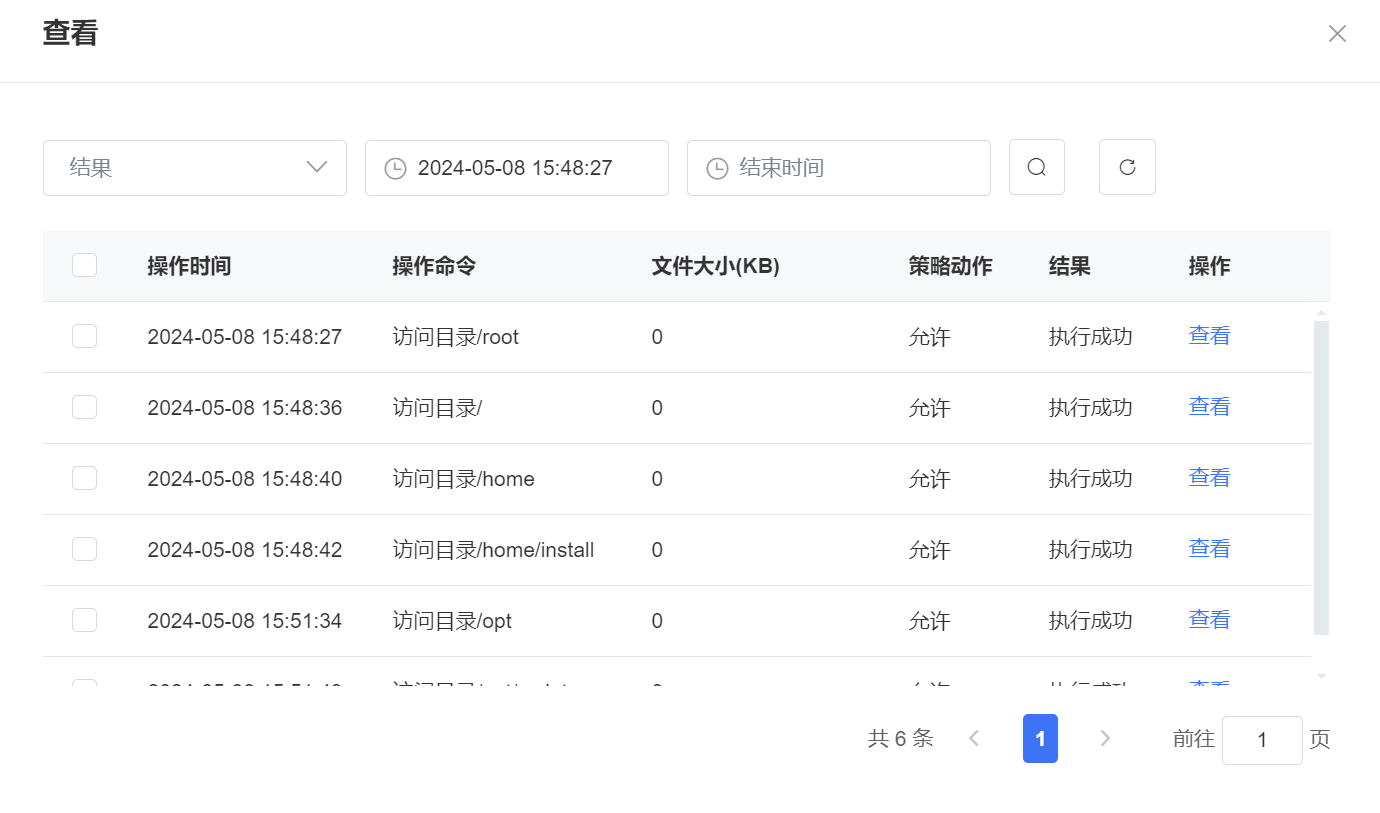Click 查看 link for 访问目录/root row
Viewport: 1380px width, 813px height.
[x=1209, y=336]
